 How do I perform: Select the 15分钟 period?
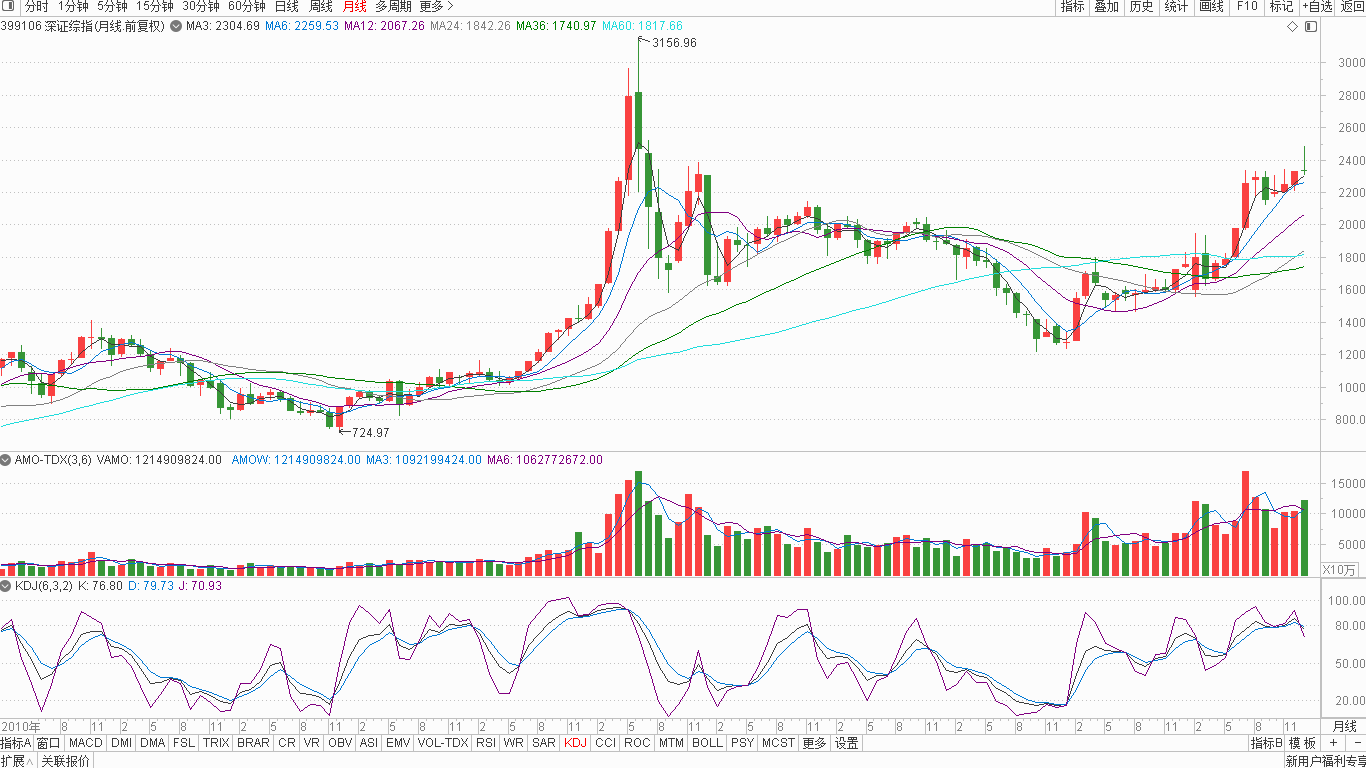coord(155,6)
